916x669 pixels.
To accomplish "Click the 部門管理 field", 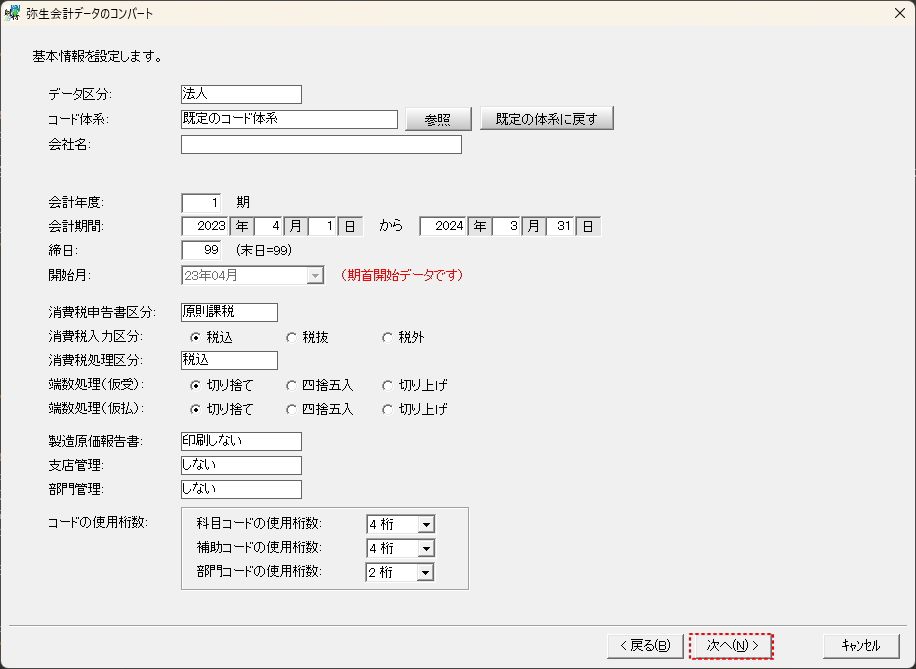I will [241, 489].
